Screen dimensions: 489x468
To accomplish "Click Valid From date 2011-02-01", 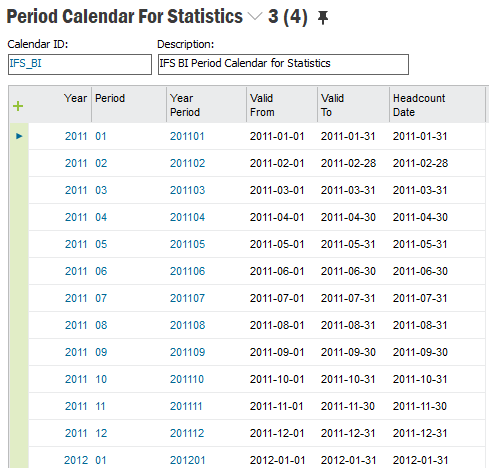I will (277, 163).
